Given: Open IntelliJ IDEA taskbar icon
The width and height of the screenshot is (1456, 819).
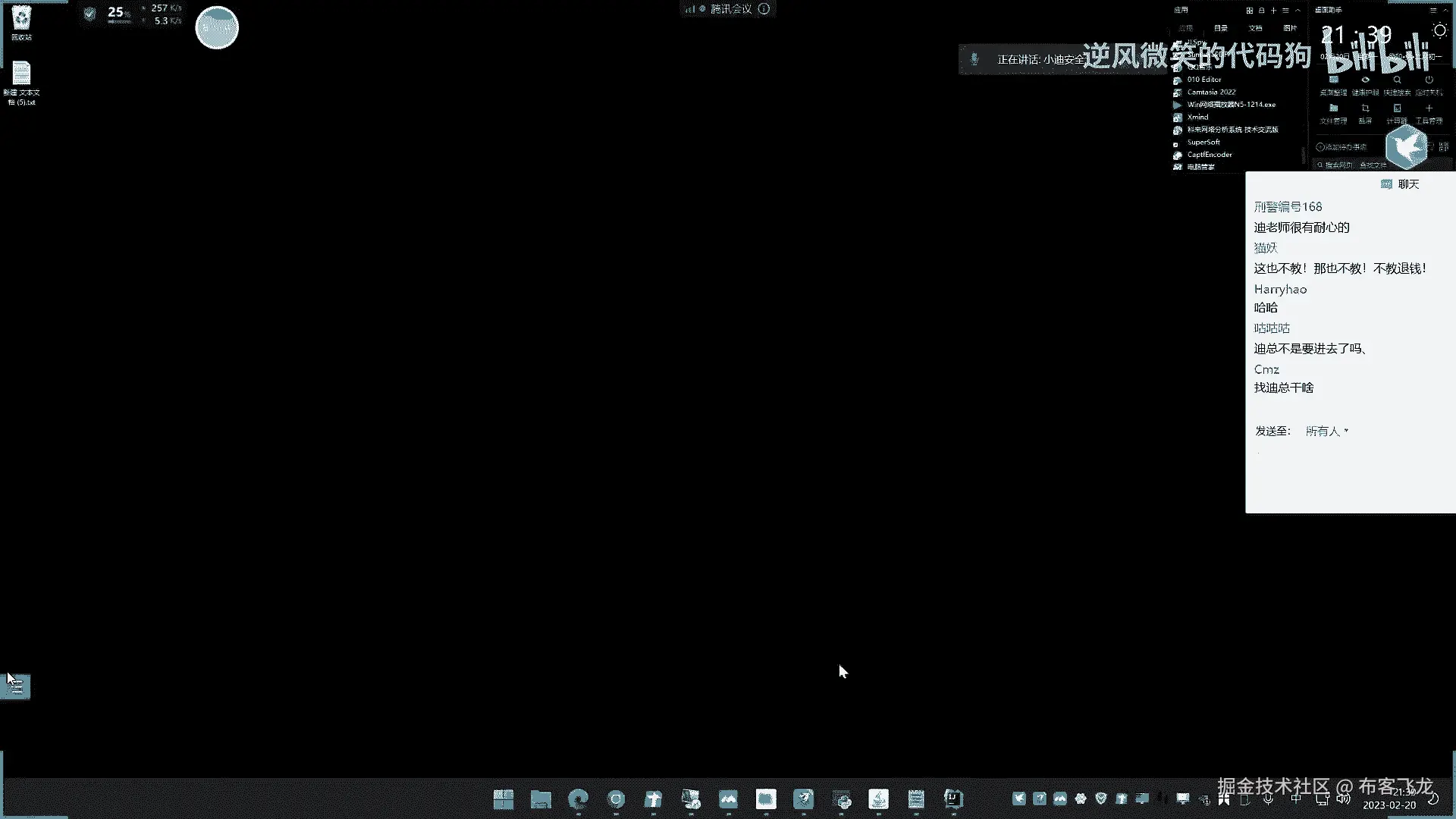Looking at the screenshot, I should pyautogui.click(x=953, y=799).
